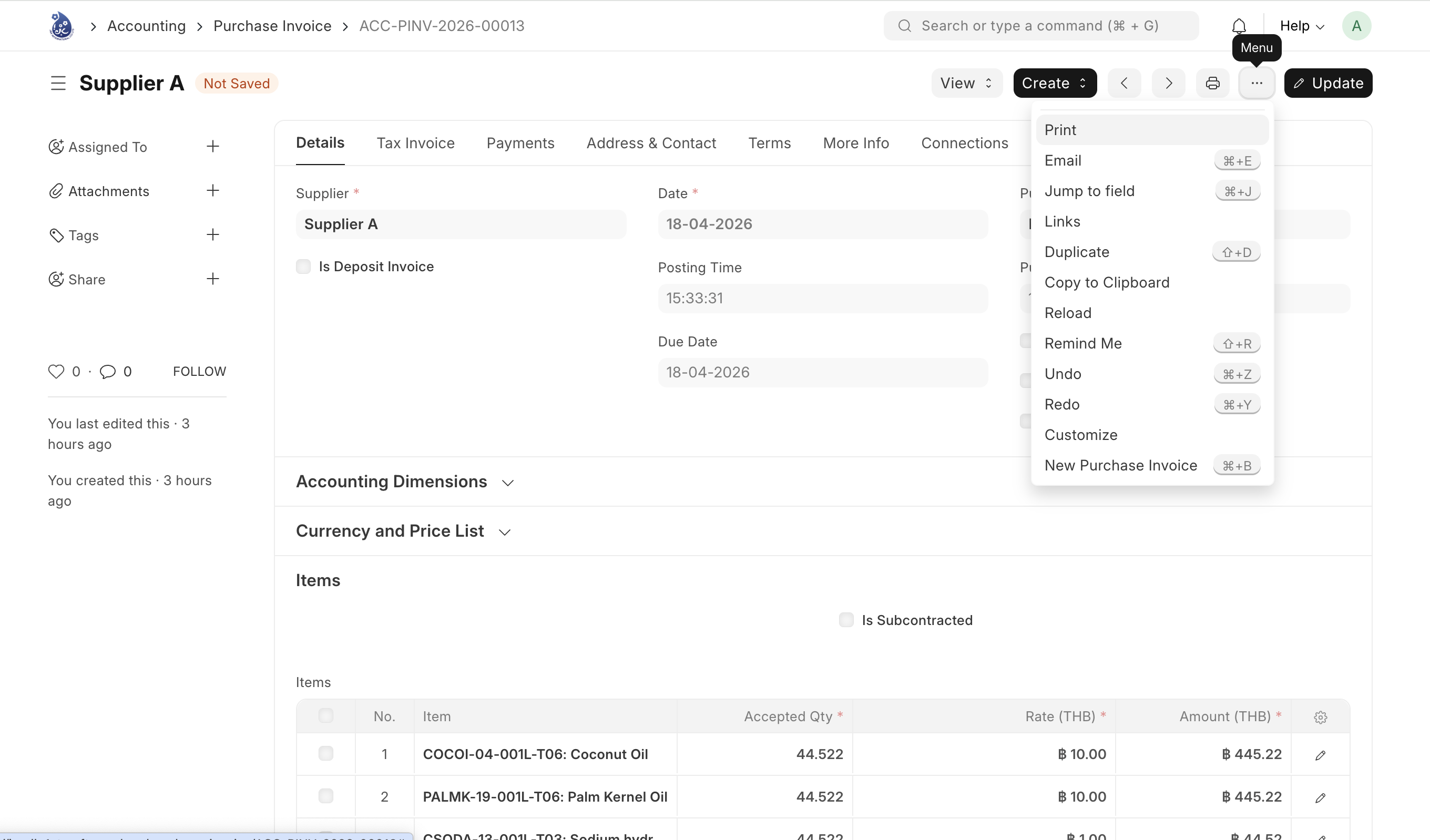
Task: Select the Palm Kernel Oil row checkbox
Action: coord(326,796)
